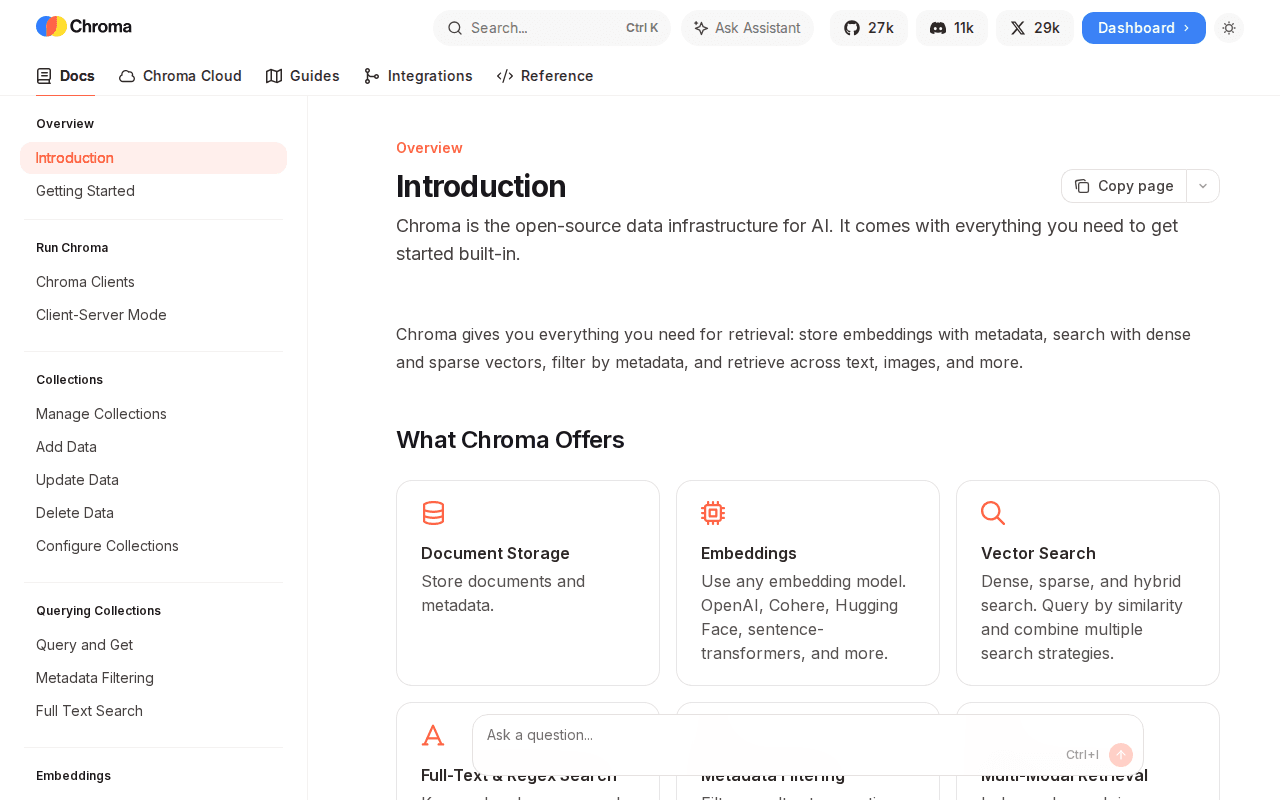Open Delete Data page
The image size is (1280, 800).
pyautogui.click(x=75, y=513)
